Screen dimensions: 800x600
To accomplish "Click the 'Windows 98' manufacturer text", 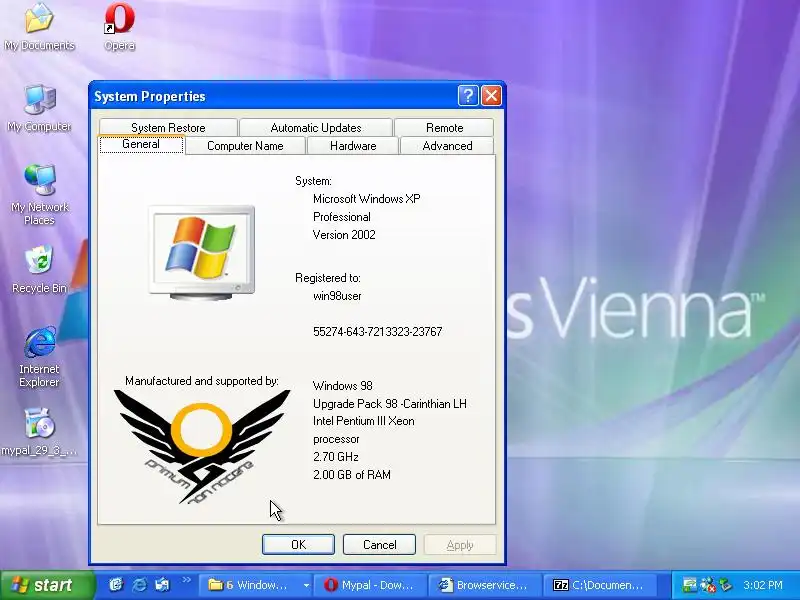I will coord(343,386).
